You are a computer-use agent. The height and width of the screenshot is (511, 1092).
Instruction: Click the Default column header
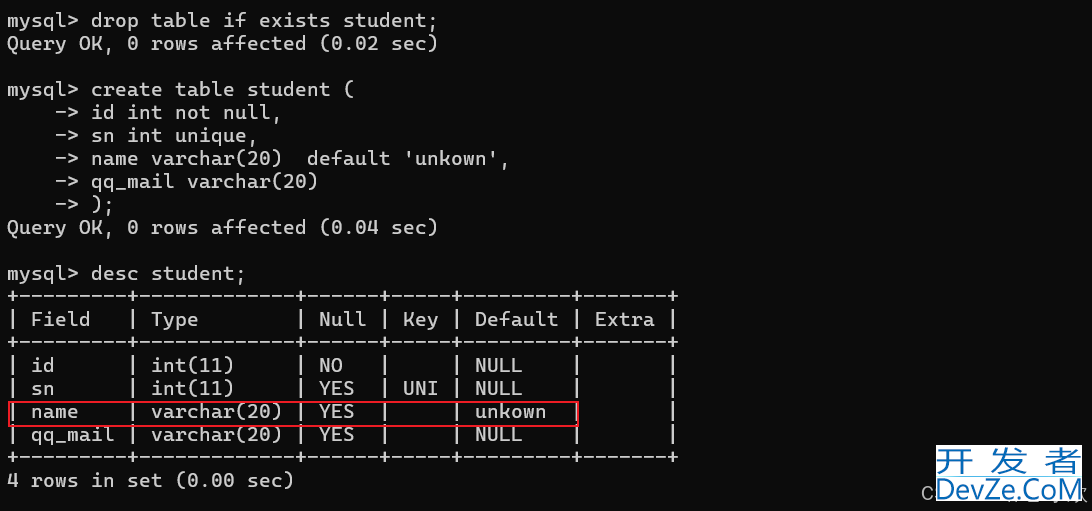tap(516, 320)
